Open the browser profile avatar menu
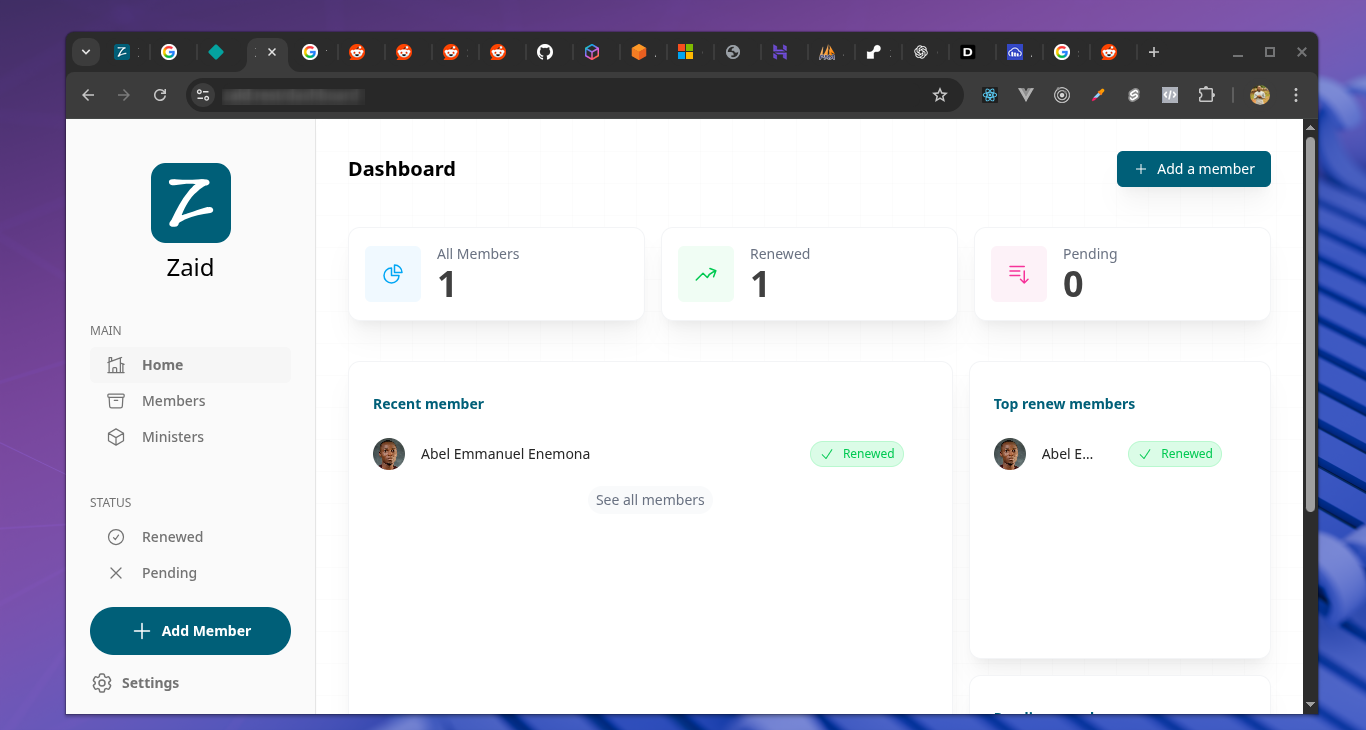 pyautogui.click(x=1259, y=94)
